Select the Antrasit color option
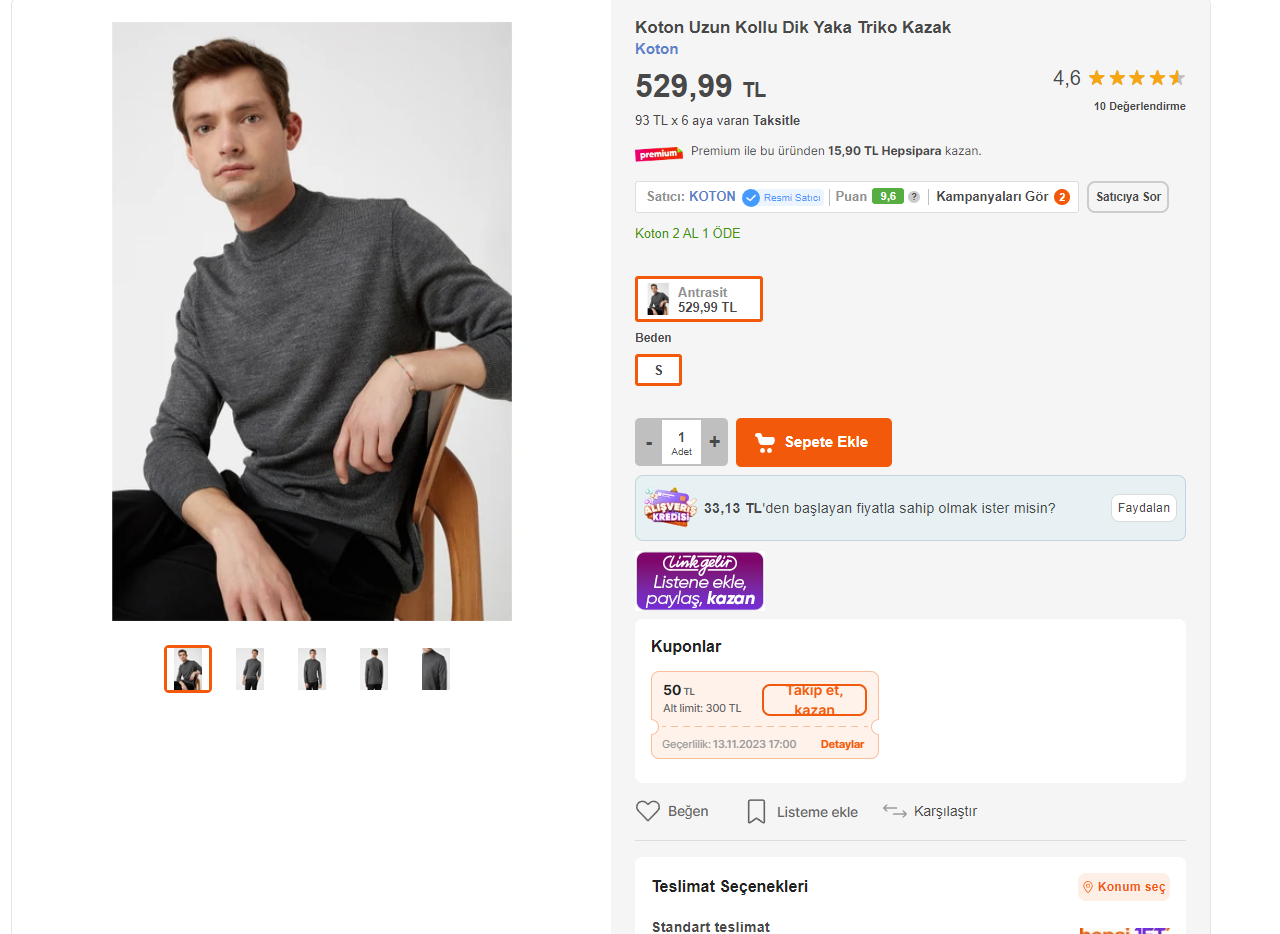 [699, 299]
